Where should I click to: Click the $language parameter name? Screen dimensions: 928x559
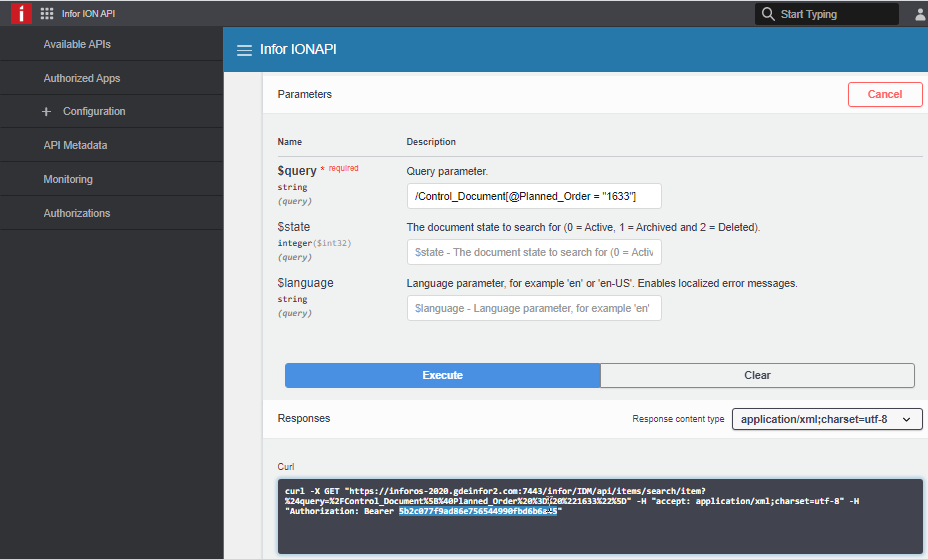click(305, 283)
